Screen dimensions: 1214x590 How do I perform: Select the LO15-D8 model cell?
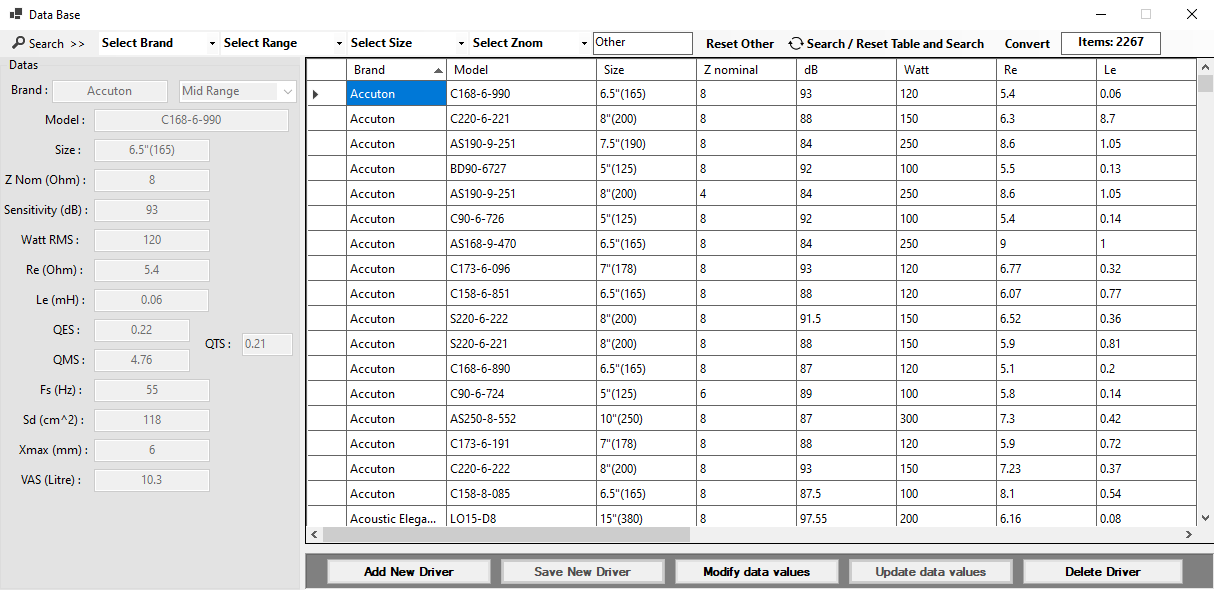[x=521, y=518]
